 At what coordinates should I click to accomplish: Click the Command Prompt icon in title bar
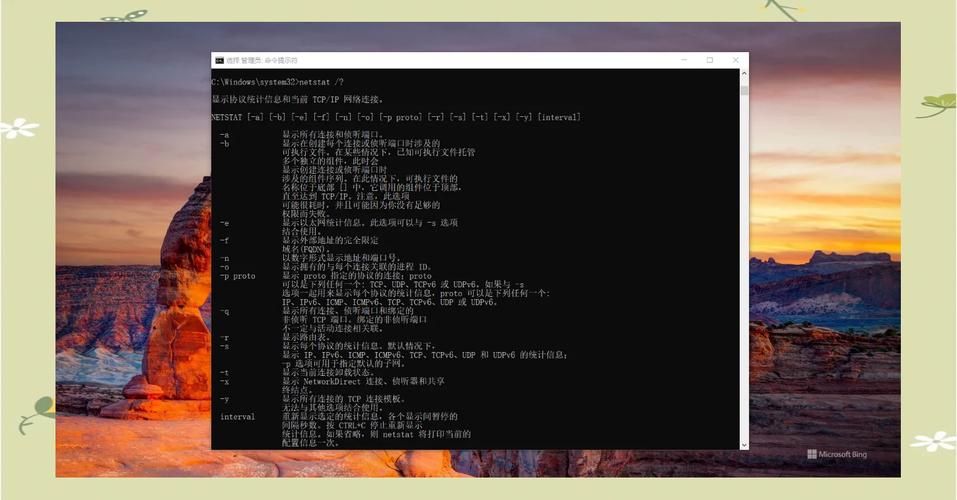[219, 60]
